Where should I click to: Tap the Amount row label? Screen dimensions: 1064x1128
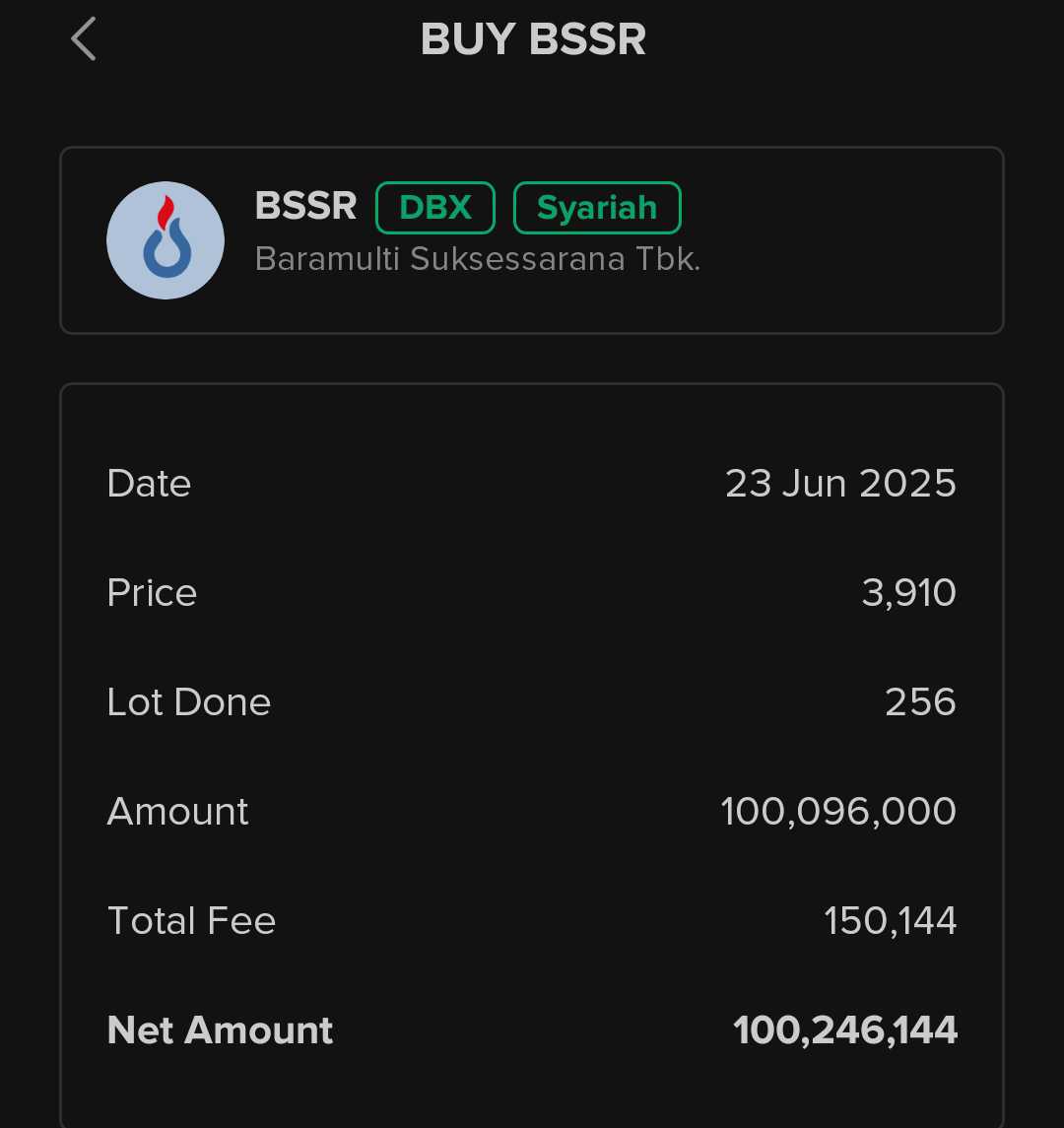[177, 812]
